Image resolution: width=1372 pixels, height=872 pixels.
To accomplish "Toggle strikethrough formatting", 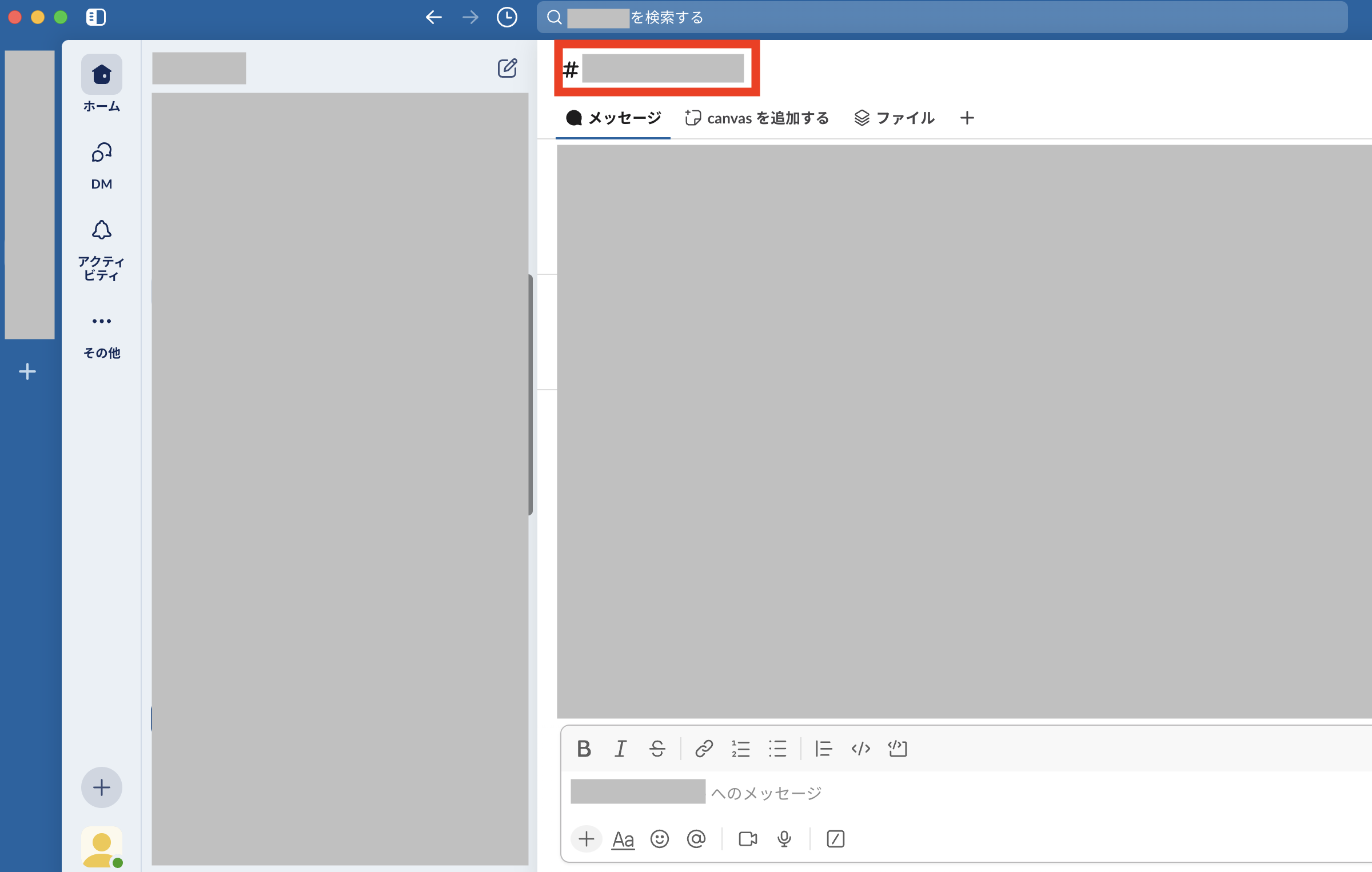I will click(657, 749).
